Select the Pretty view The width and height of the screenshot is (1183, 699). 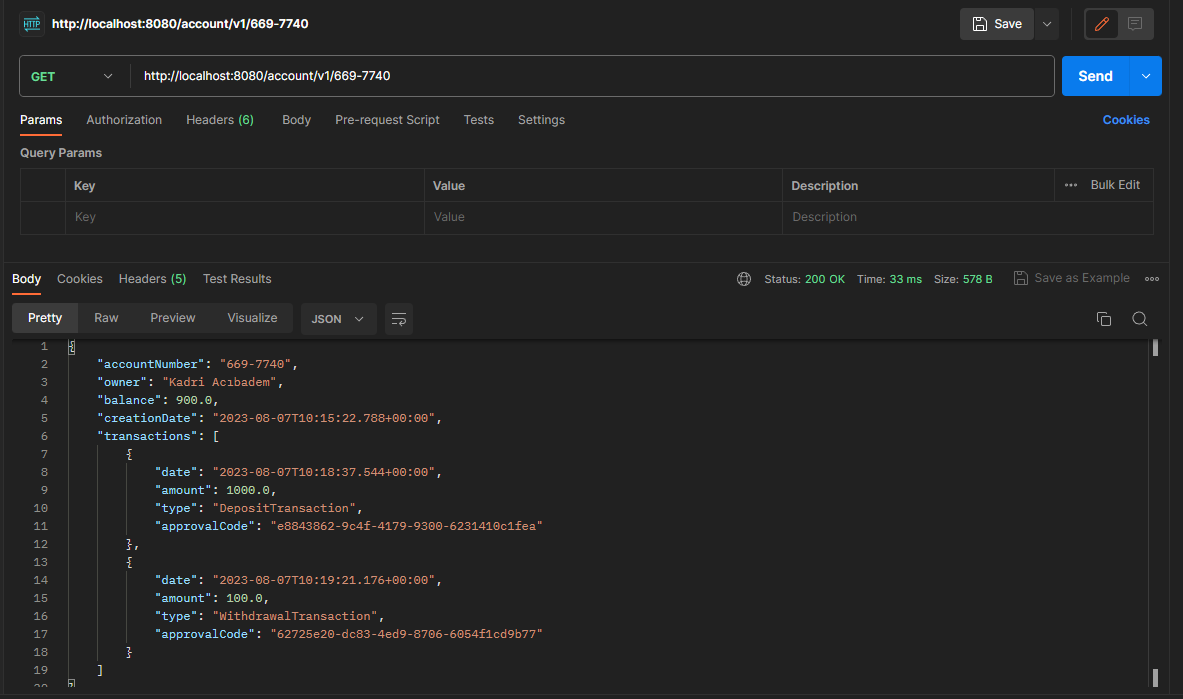[x=45, y=319]
